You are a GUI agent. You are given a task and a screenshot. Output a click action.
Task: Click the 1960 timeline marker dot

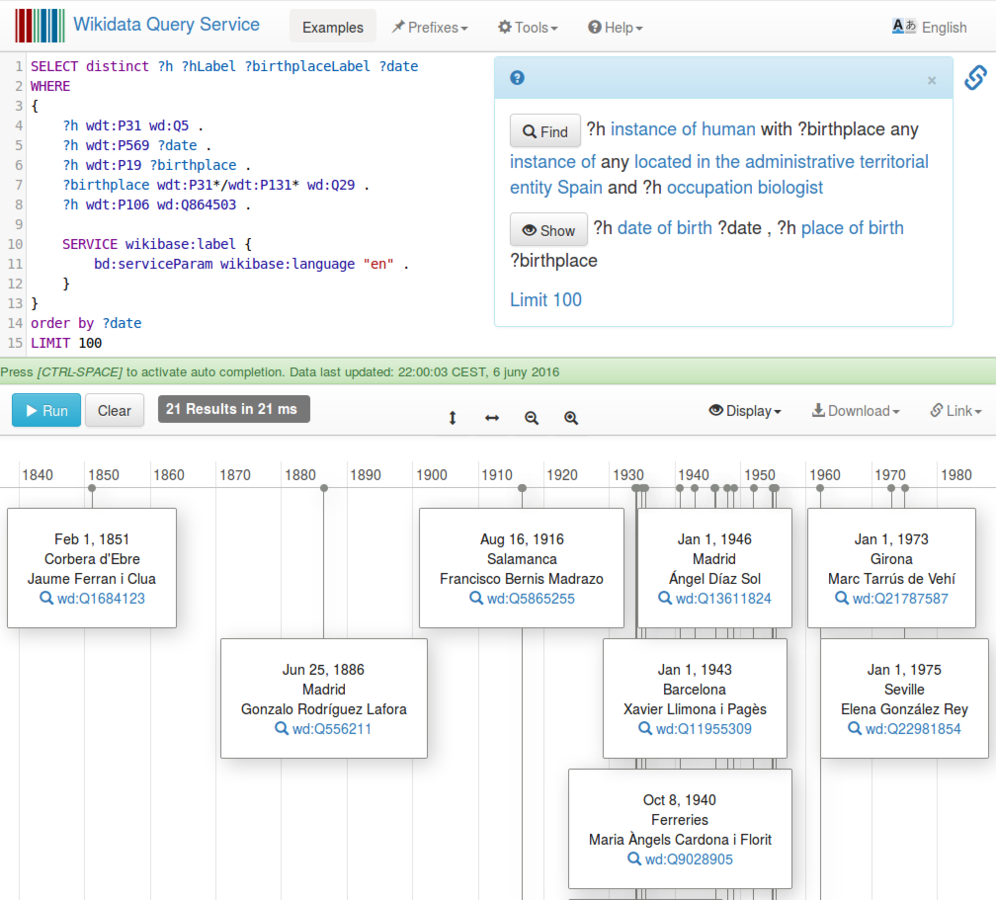820,488
